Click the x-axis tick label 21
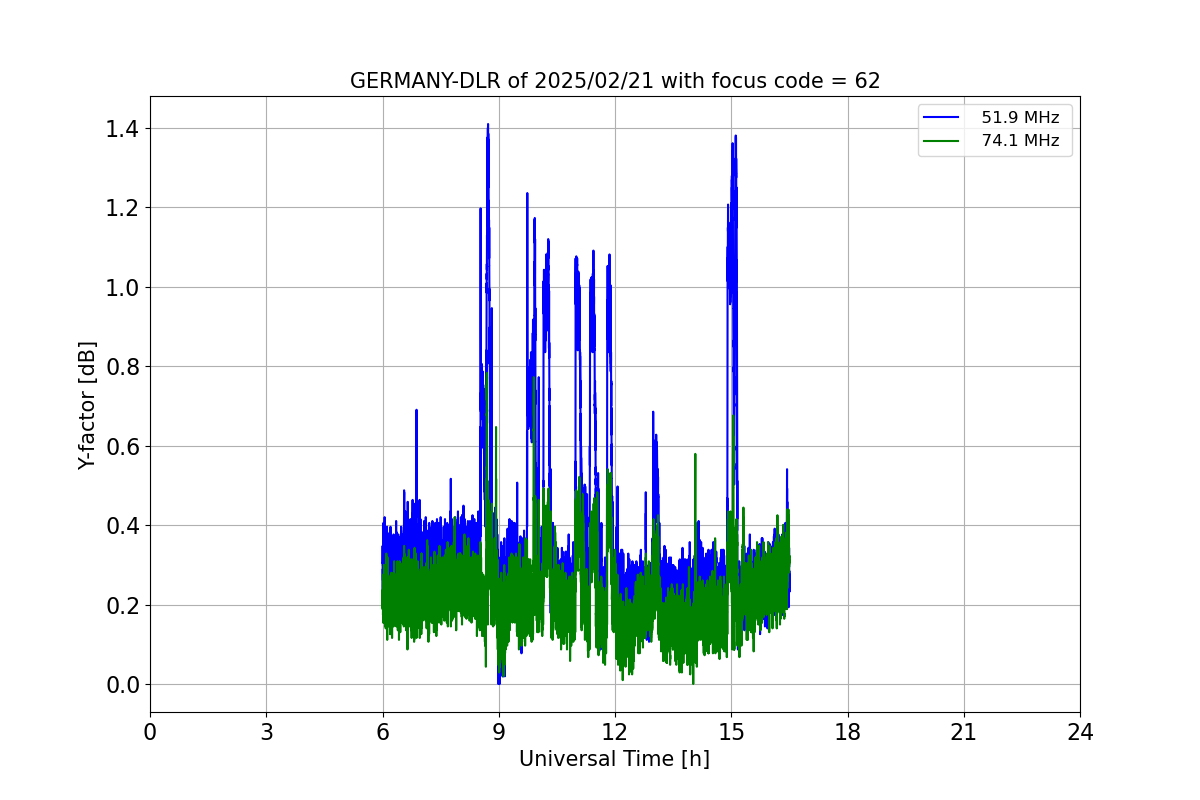1200x800 pixels. click(x=964, y=732)
